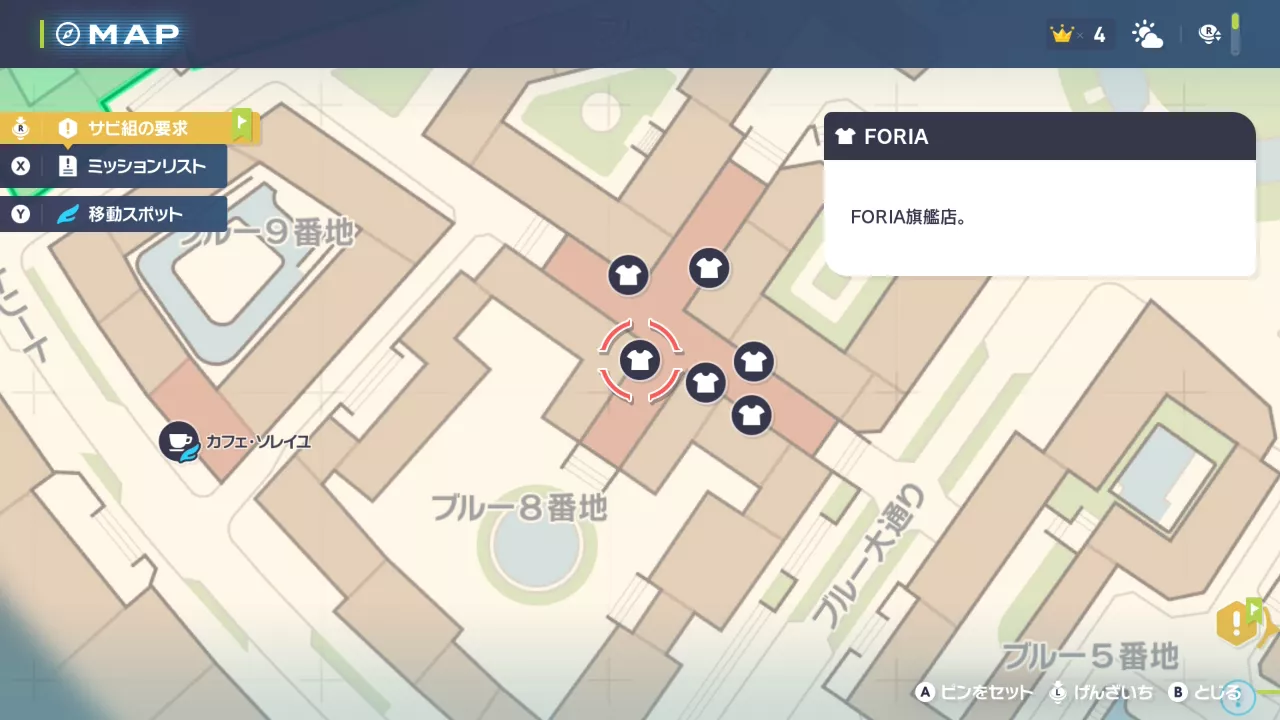Select the highlighted FORIA clothing shop icon
Screen dimensions: 1280x720
[x=640, y=360]
